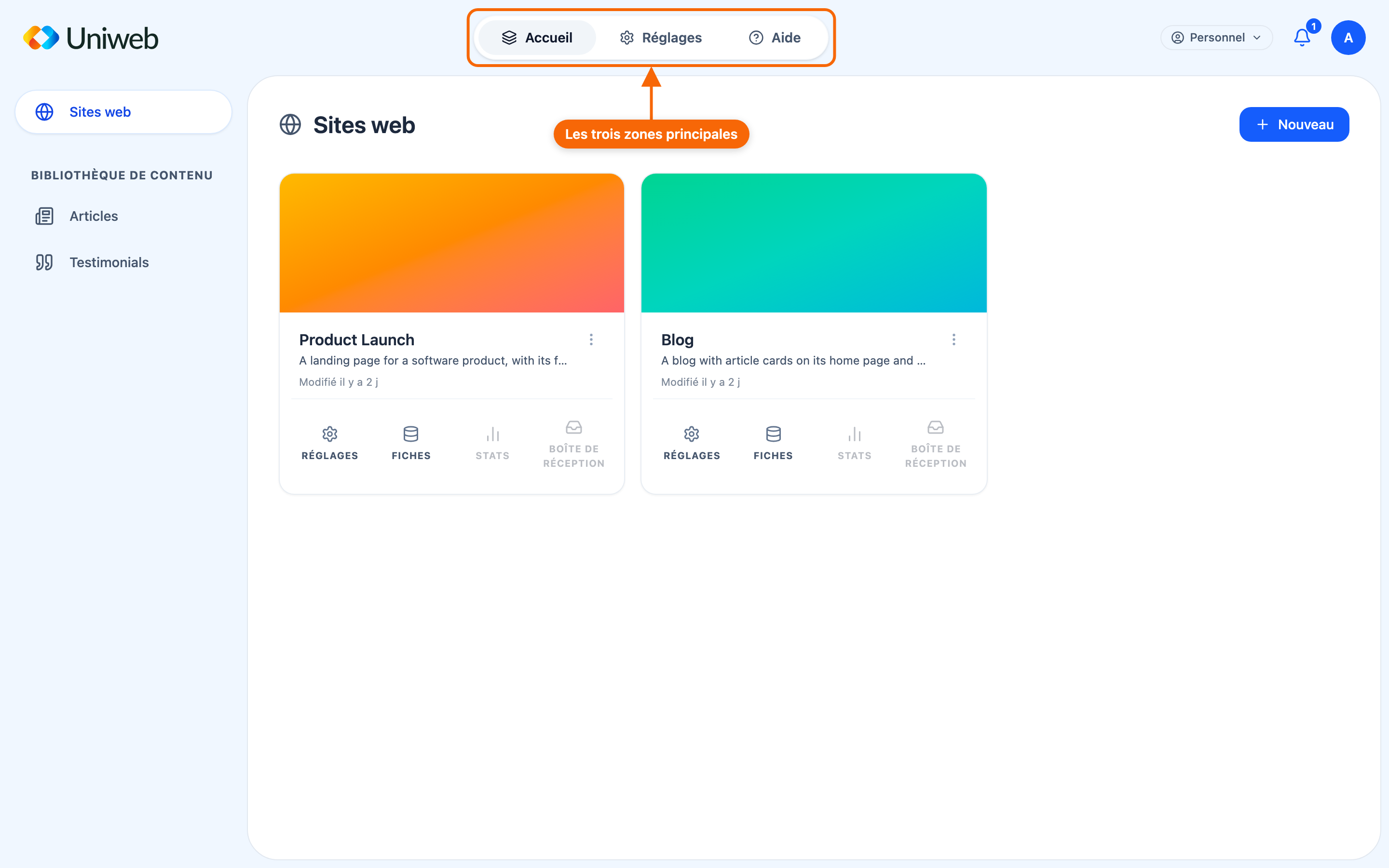
Task: Open Fiches database icon on Product Launch card
Action: [411, 443]
